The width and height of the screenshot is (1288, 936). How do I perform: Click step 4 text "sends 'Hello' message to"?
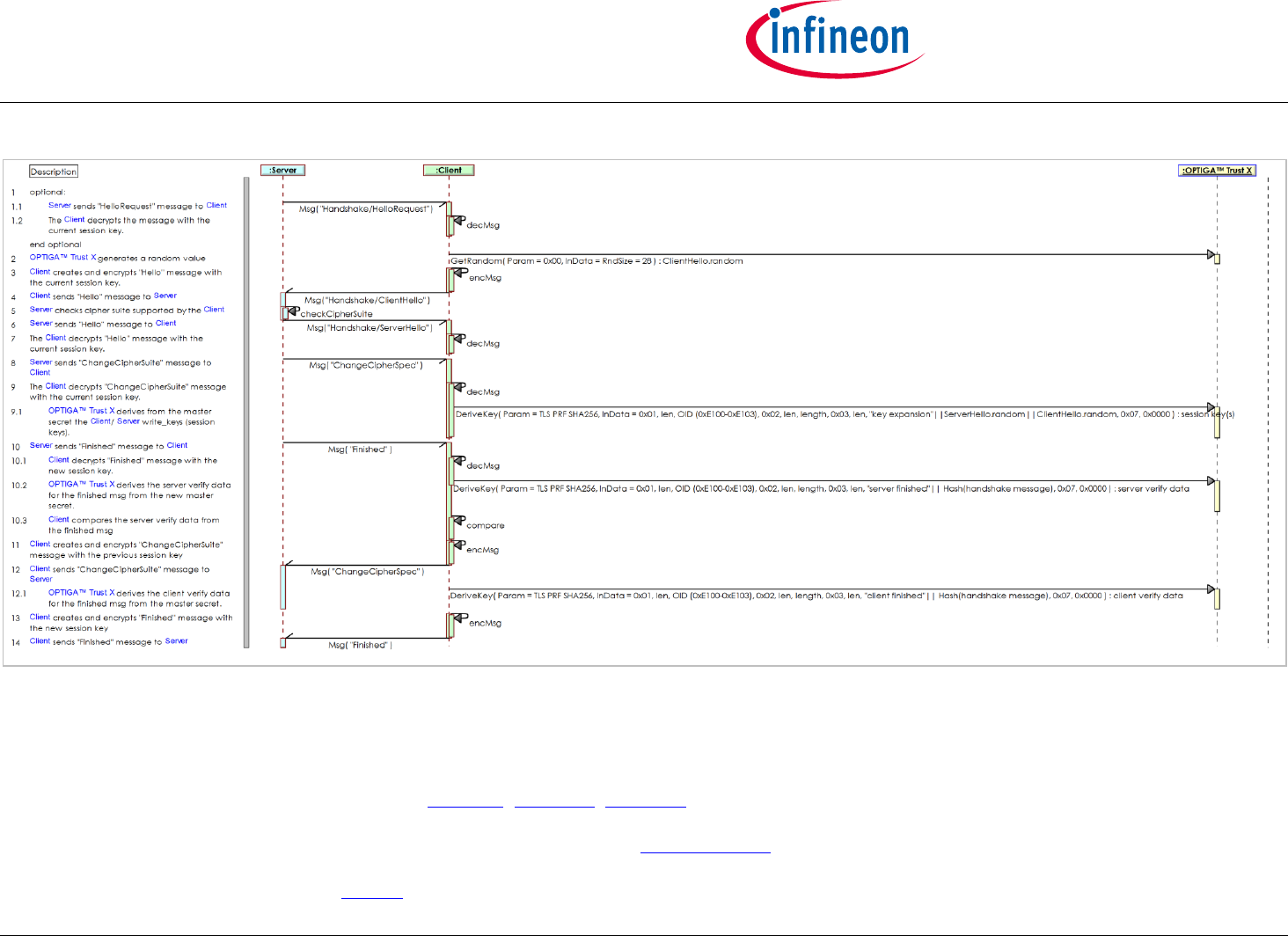pyautogui.click(x=102, y=296)
